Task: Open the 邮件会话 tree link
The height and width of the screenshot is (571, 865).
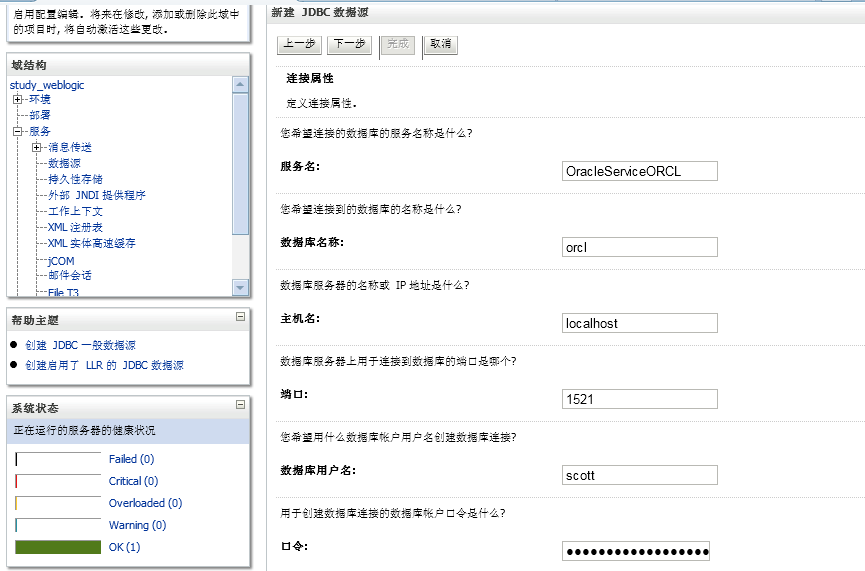Action: pos(70,275)
